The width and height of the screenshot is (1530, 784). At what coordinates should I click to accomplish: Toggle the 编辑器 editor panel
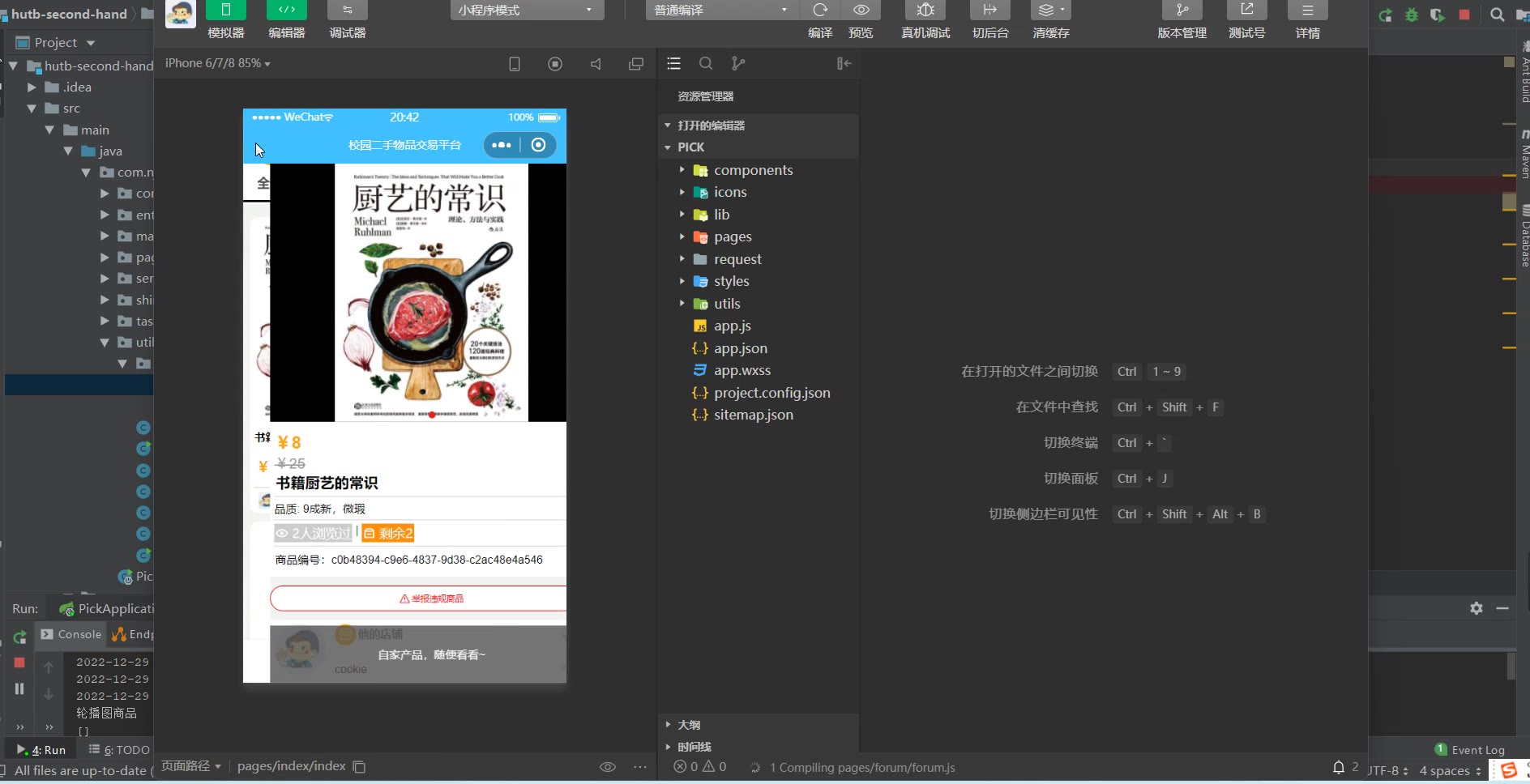[286, 11]
